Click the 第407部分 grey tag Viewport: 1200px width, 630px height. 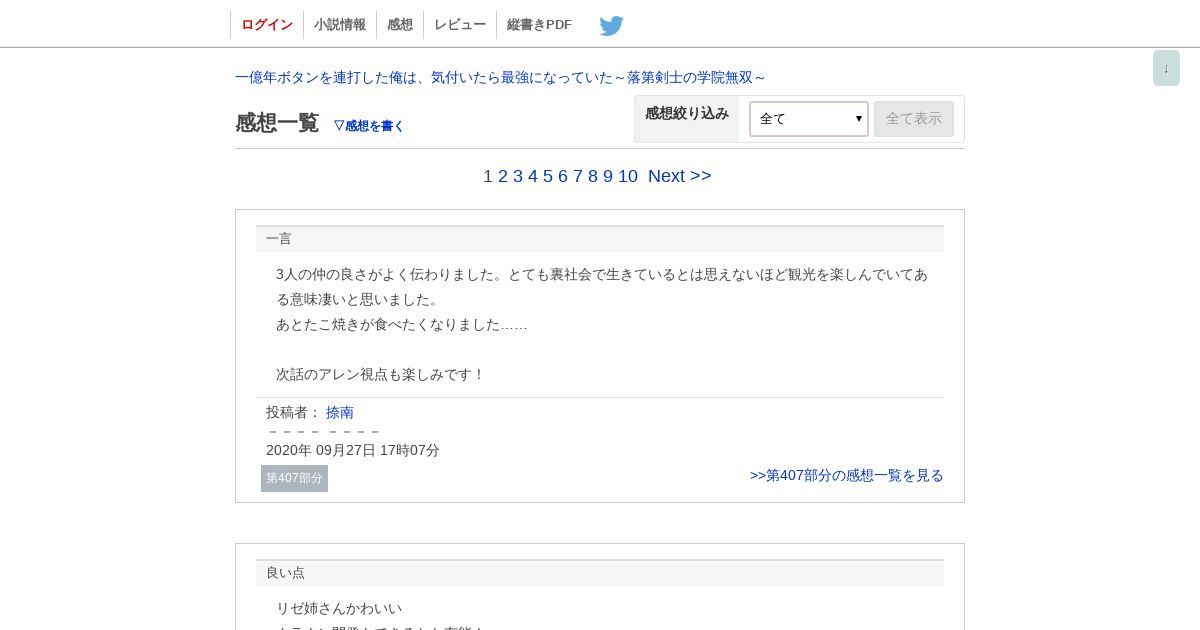(x=294, y=478)
